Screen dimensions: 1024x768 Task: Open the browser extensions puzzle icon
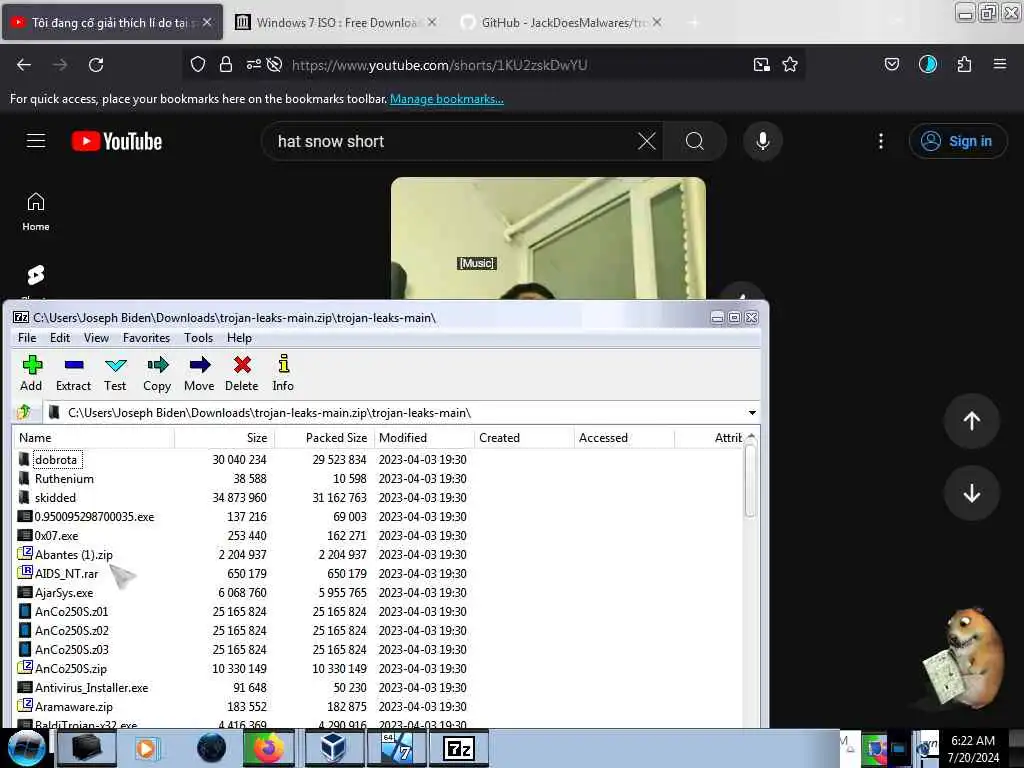click(x=964, y=65)
